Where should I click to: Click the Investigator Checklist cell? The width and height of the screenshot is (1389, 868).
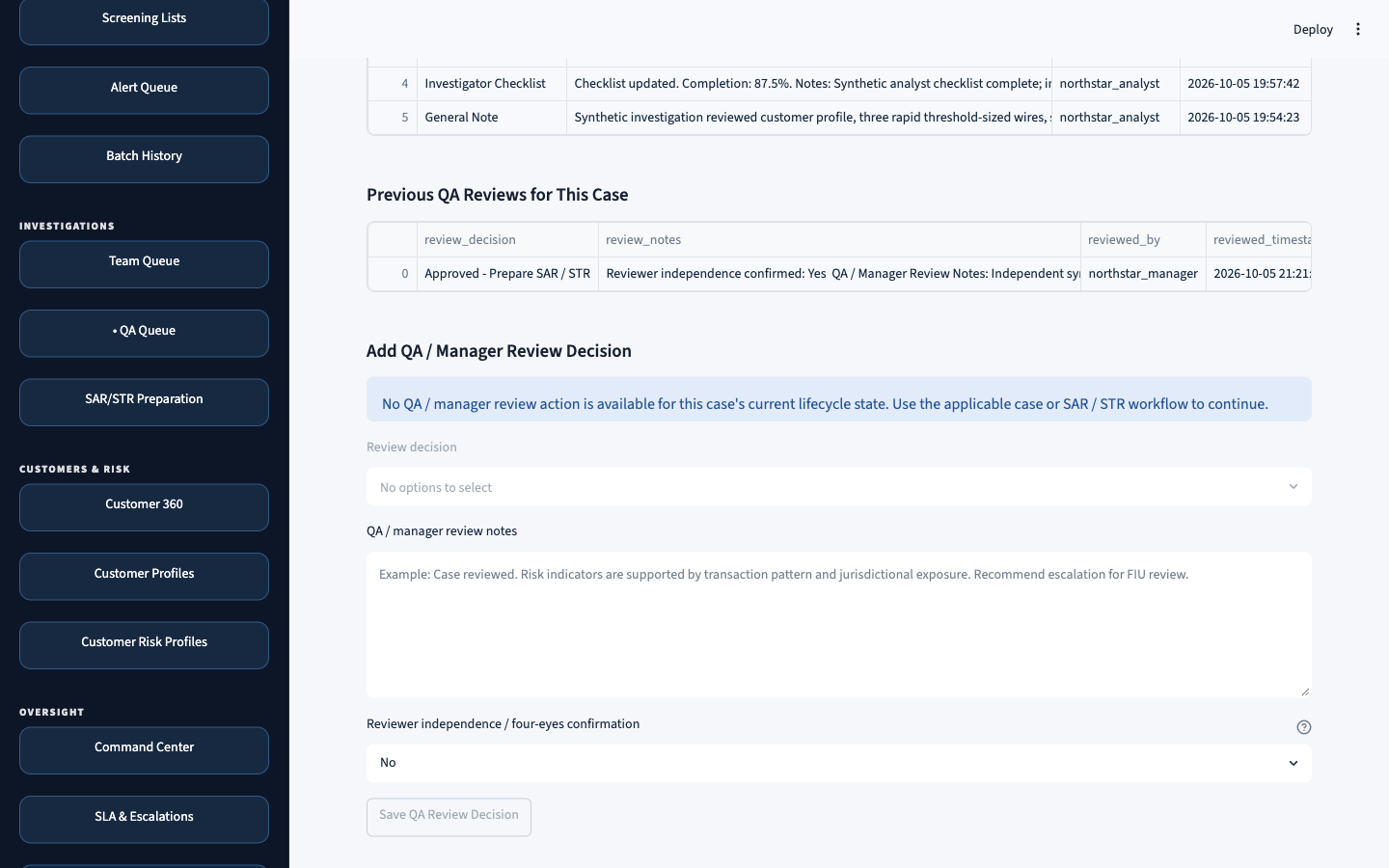492,84
